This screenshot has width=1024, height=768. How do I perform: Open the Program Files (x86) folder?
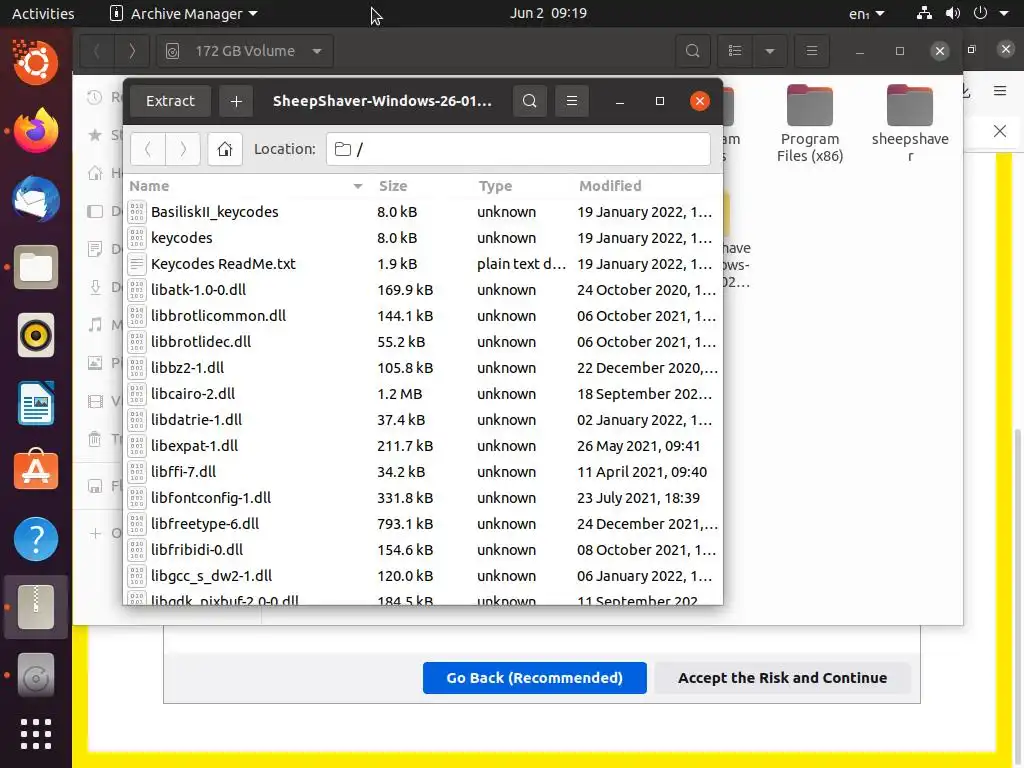810,123
